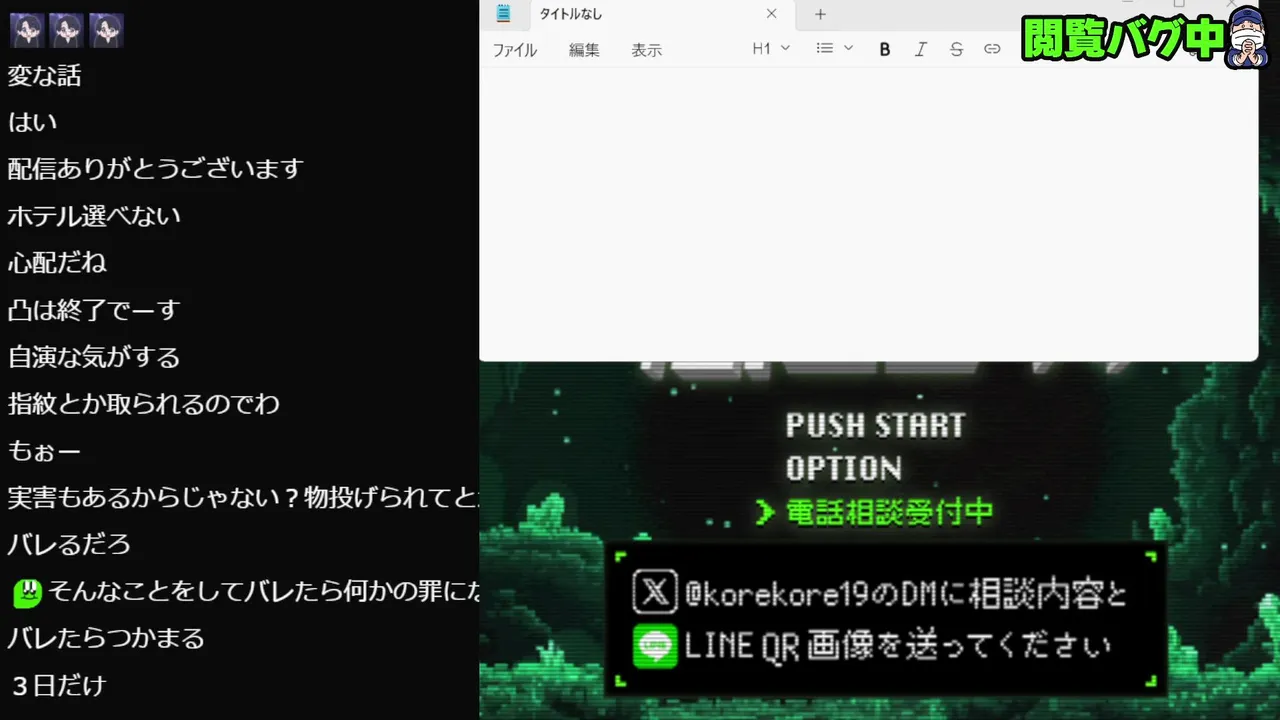
Task: Click the @korekore19 DM text
Action: point(906,594)
